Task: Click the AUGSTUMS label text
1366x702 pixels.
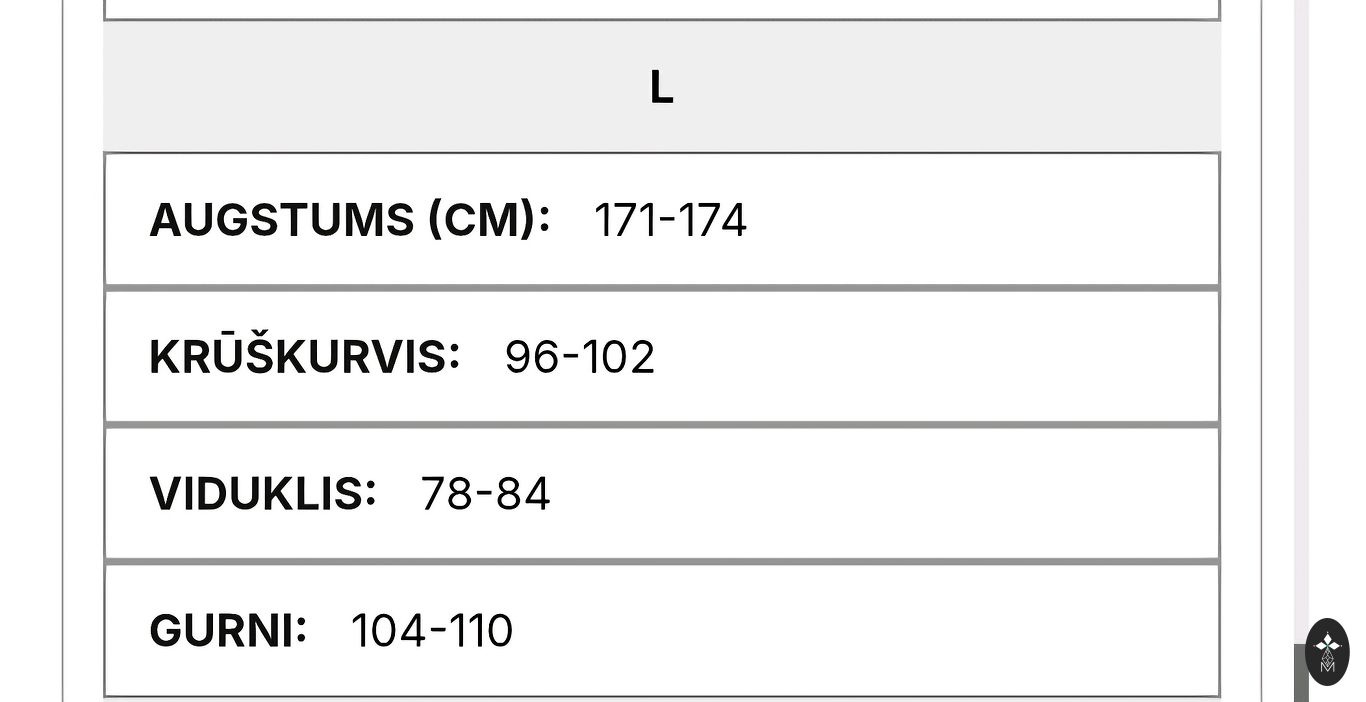Action: 281,220
